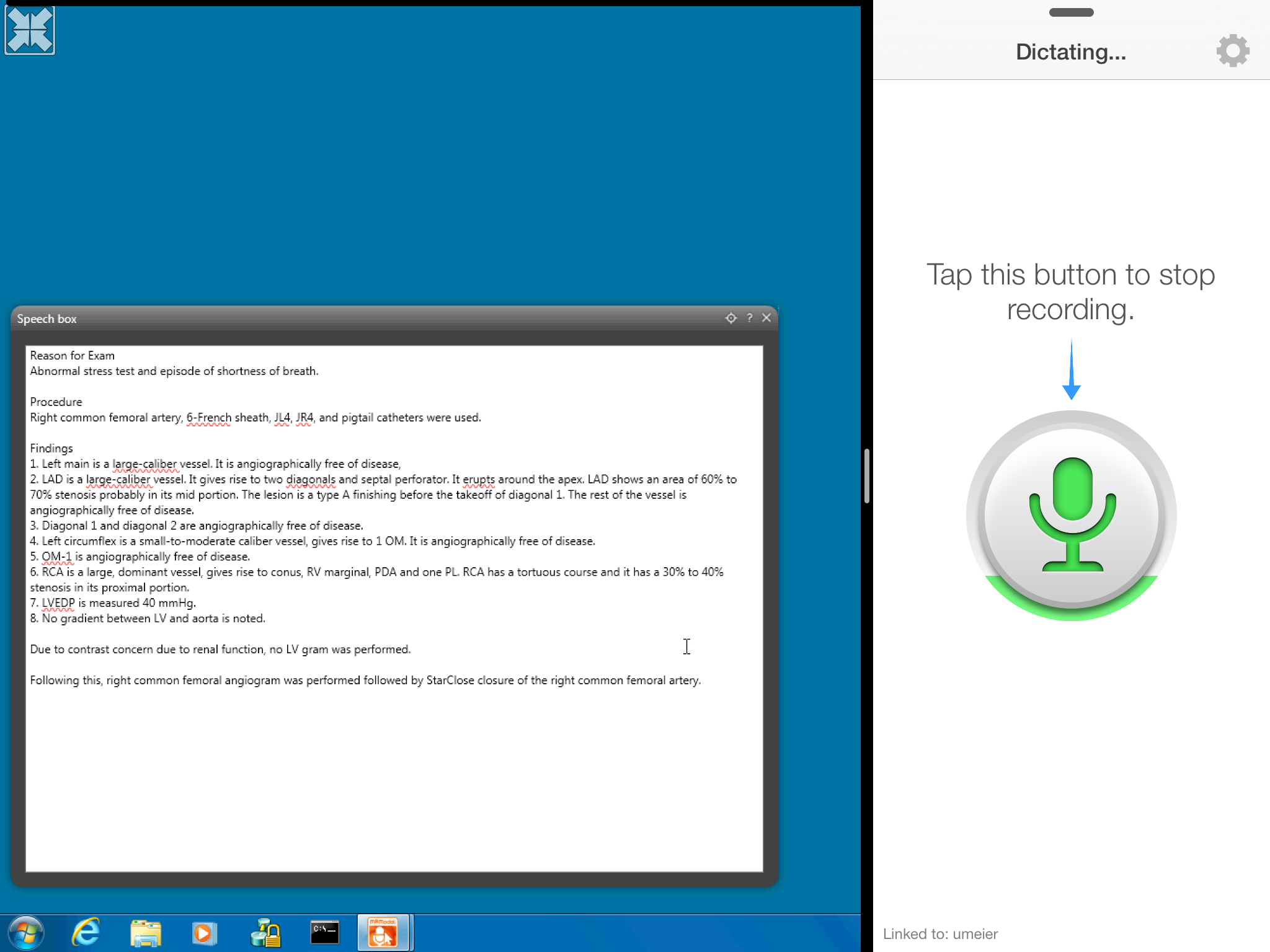Open Internet Explorer from the taskbar
Screen dimensions: 1270x952
tap(86, 933)
